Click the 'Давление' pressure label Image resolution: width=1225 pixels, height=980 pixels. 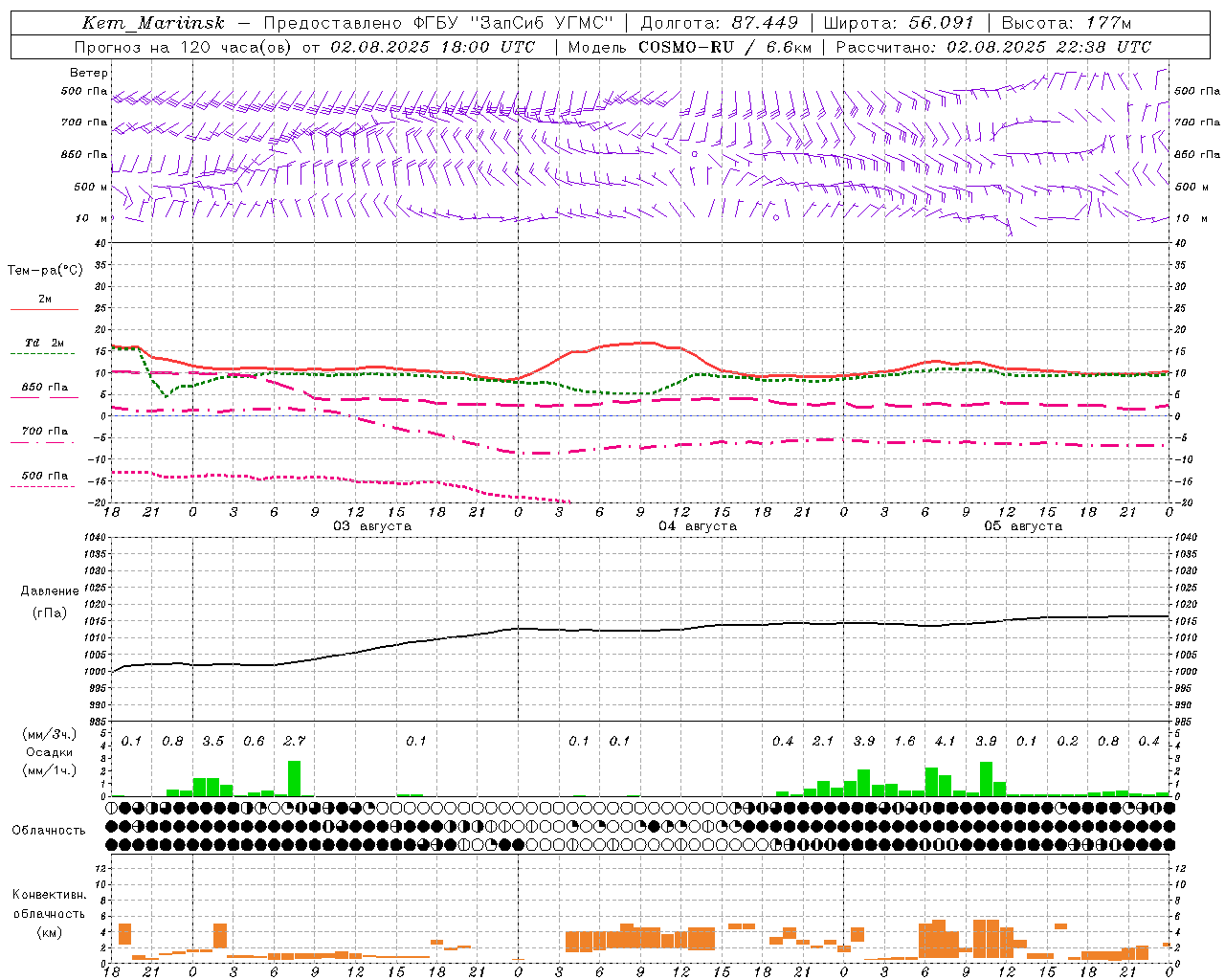coord(50,591)
